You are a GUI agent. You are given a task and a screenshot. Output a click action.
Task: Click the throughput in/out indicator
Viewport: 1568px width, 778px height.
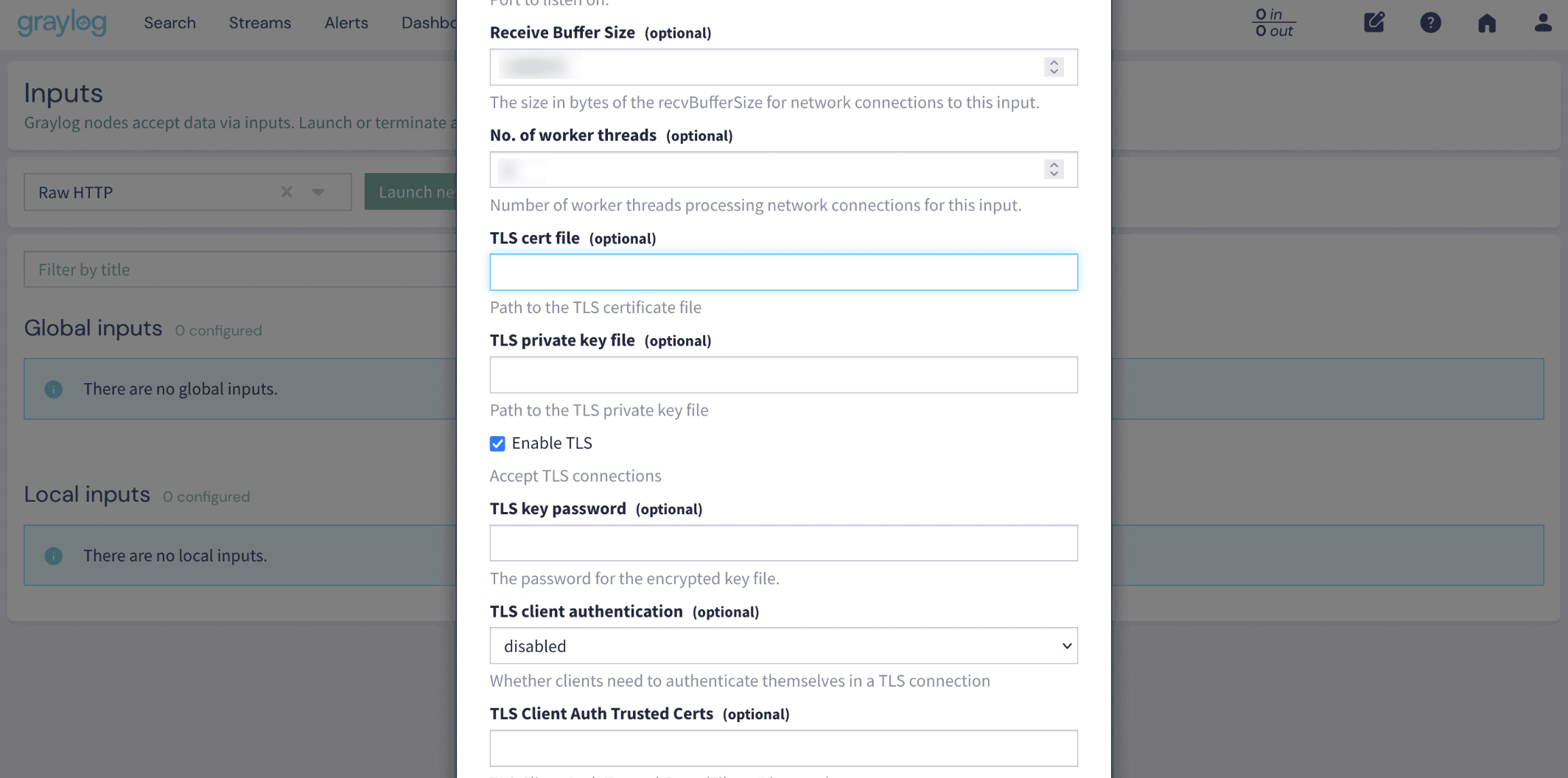pos(1274,23)
